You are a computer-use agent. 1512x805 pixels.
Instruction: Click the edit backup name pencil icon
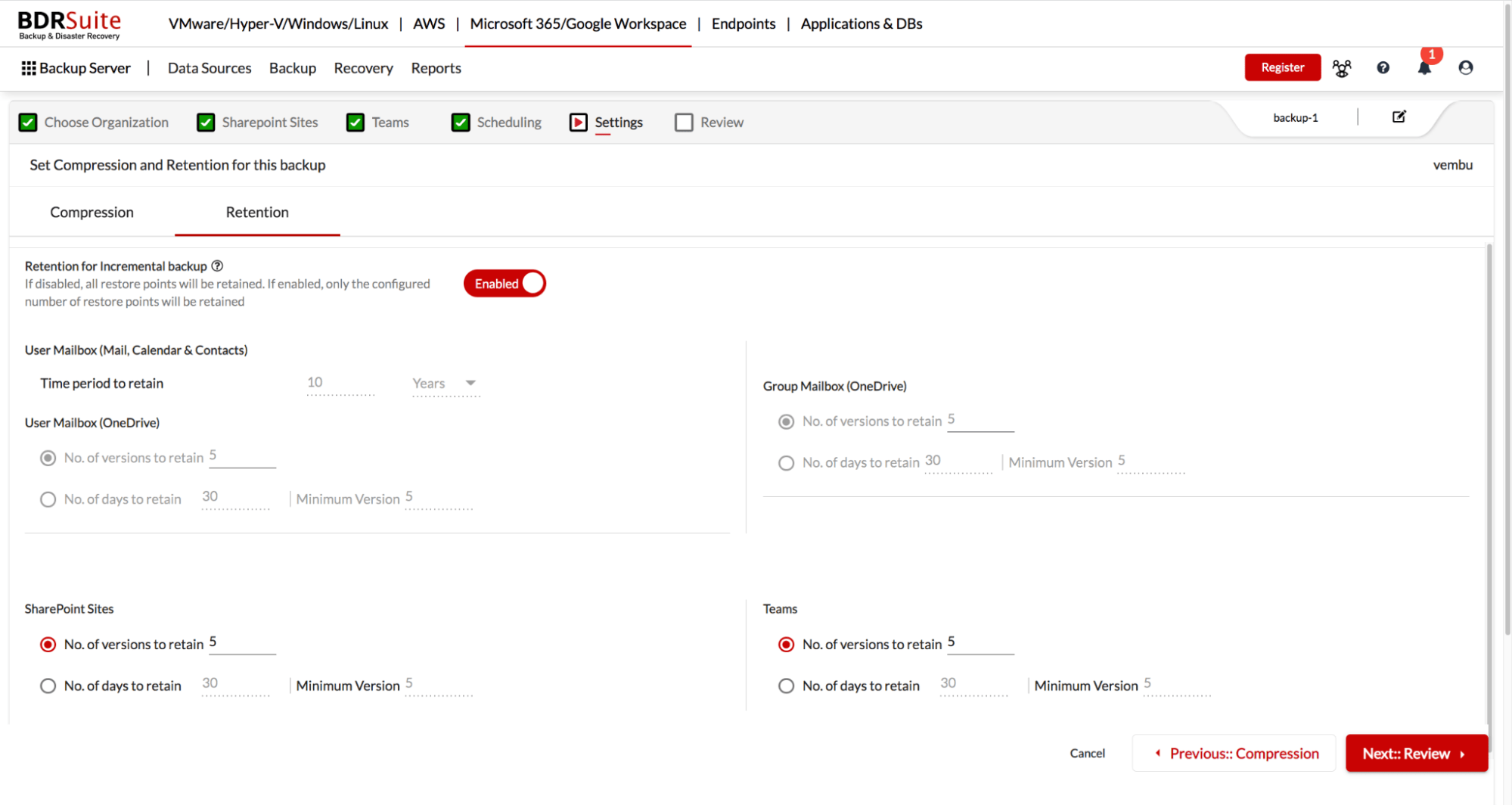pos(1399,117)
